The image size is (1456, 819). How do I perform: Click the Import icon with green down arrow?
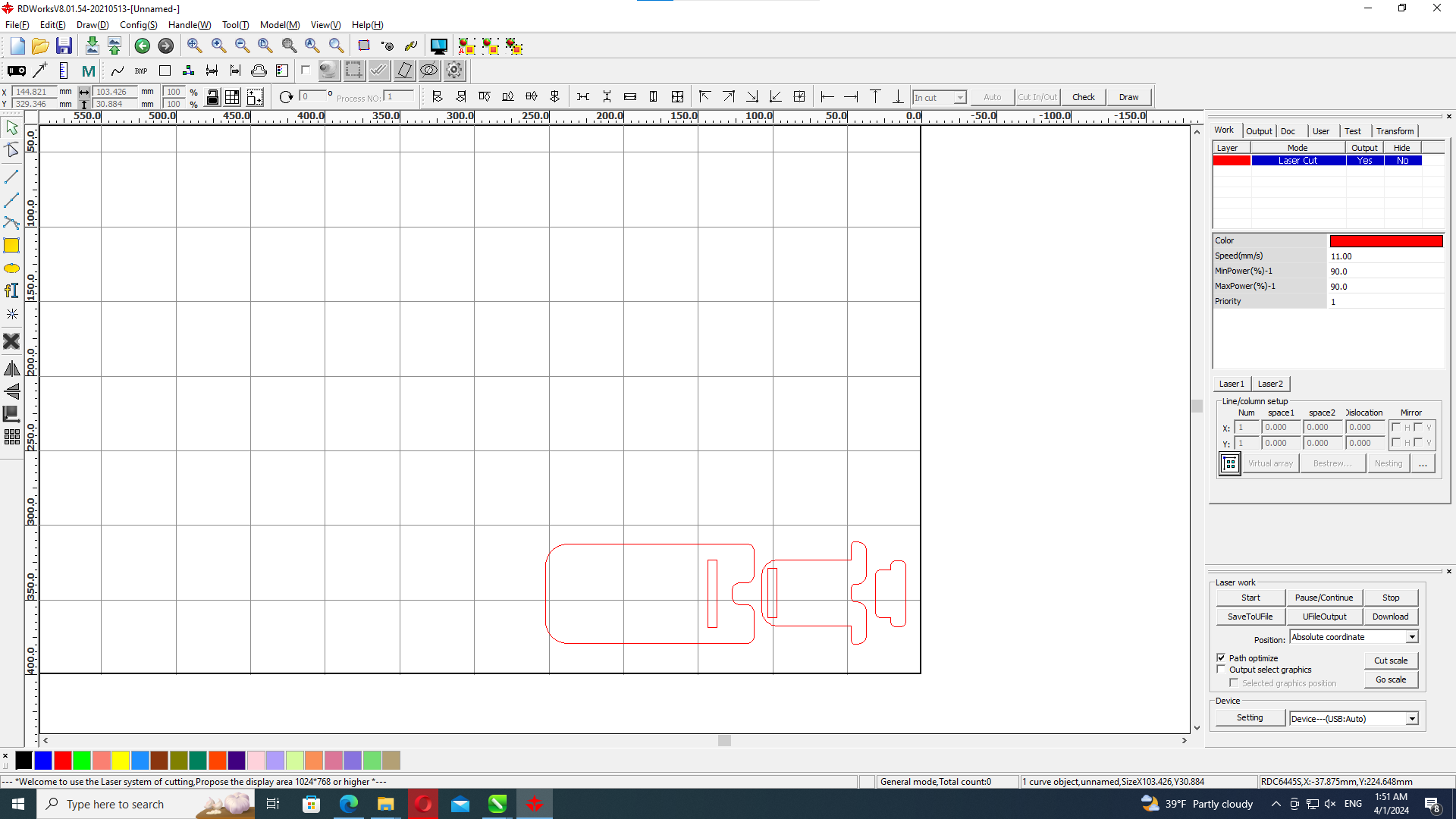pyautogui.click(x=92, y=46)
